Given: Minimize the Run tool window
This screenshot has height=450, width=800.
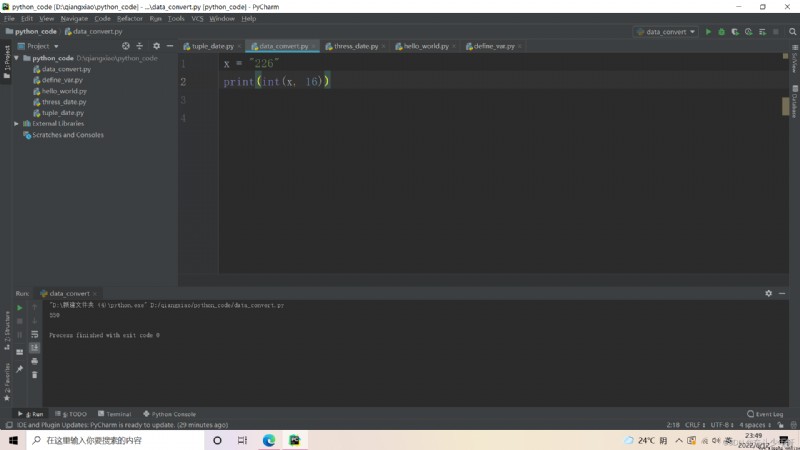Looking at the screenshot, I should coord(782,293).
